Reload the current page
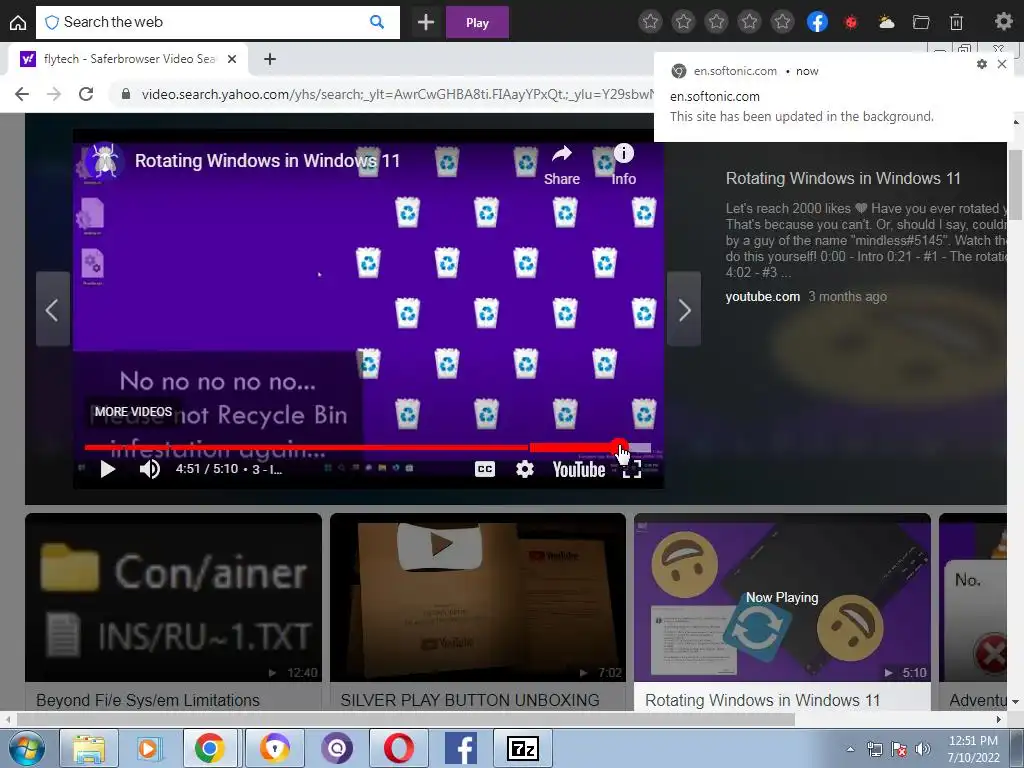Screen dimensions: 1024x768 86,94
